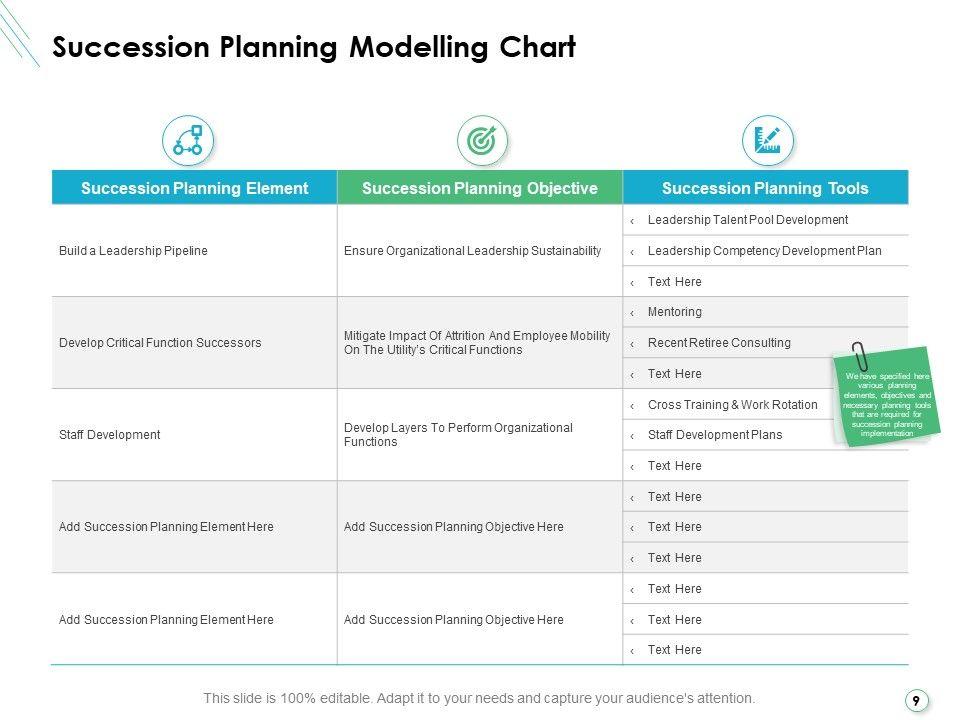Click the Mentoring tool row
This screenshot has height=720, width=960.
point(675,312)
